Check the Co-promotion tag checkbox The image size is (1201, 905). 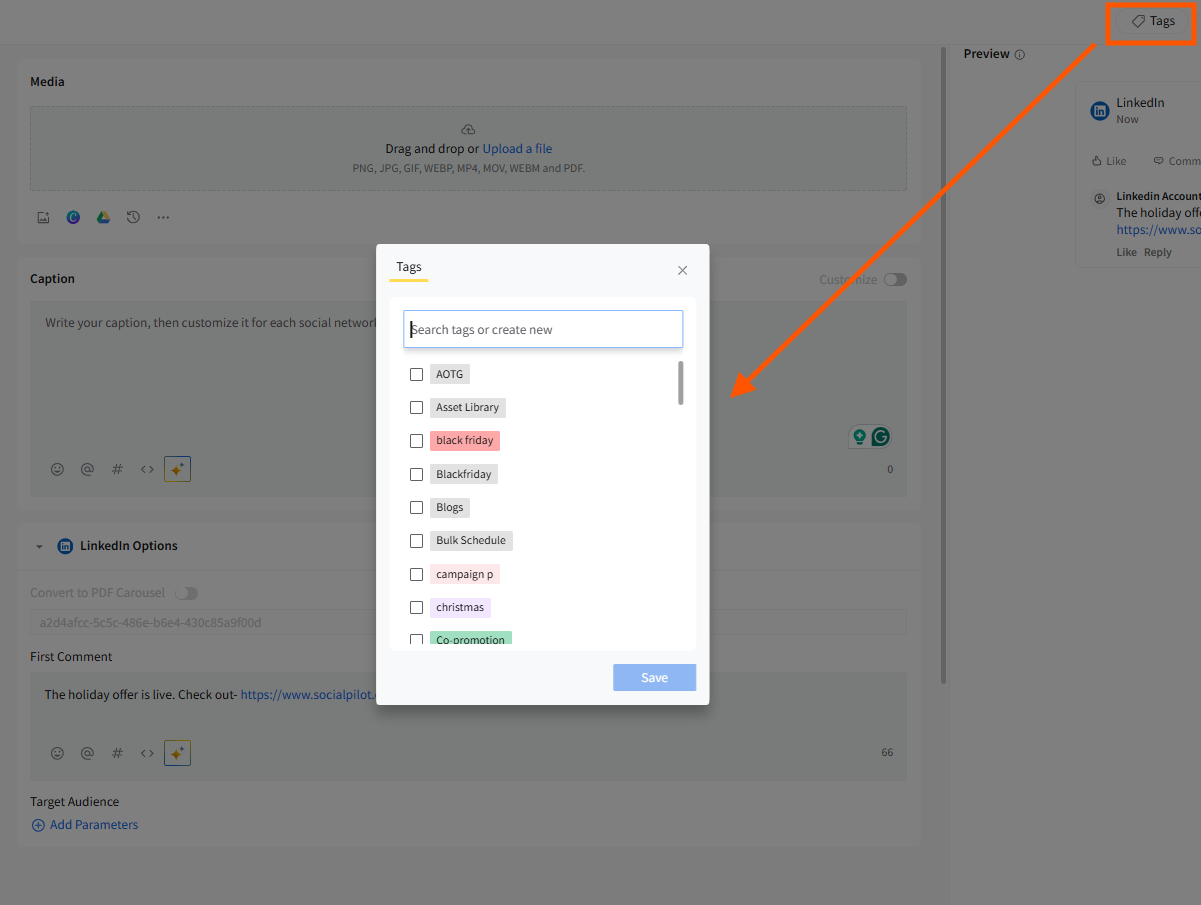click(417, 640)
